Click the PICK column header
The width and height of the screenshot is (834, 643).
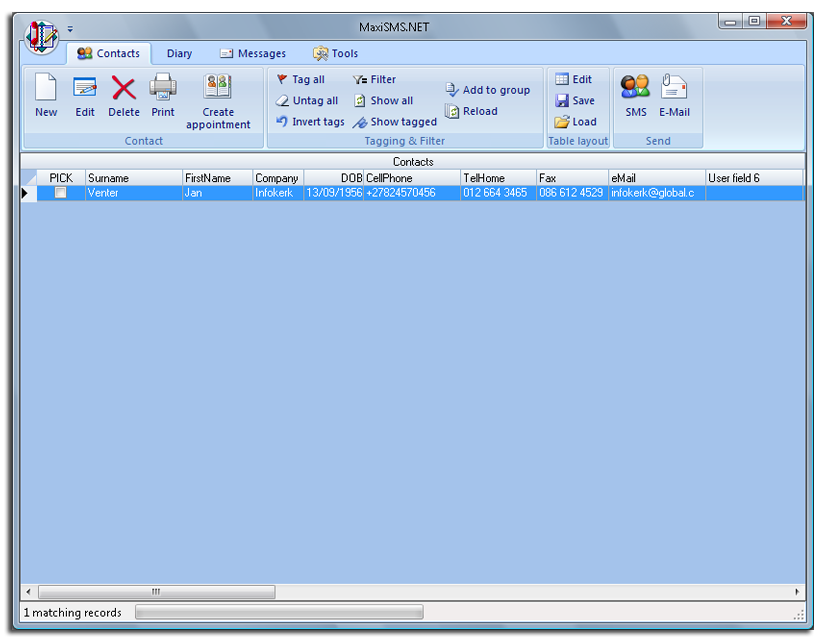pos(61,178)
